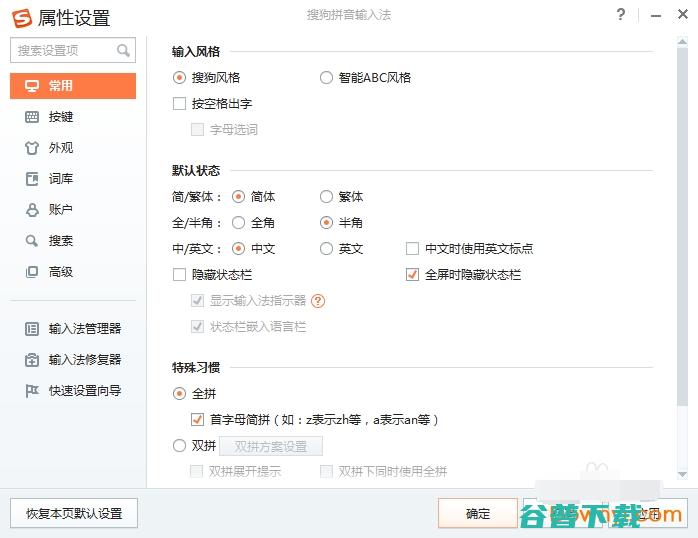Click the flag icon beside 快速设置向导
Screen dimensions: 698x538
tap(32, 391)
